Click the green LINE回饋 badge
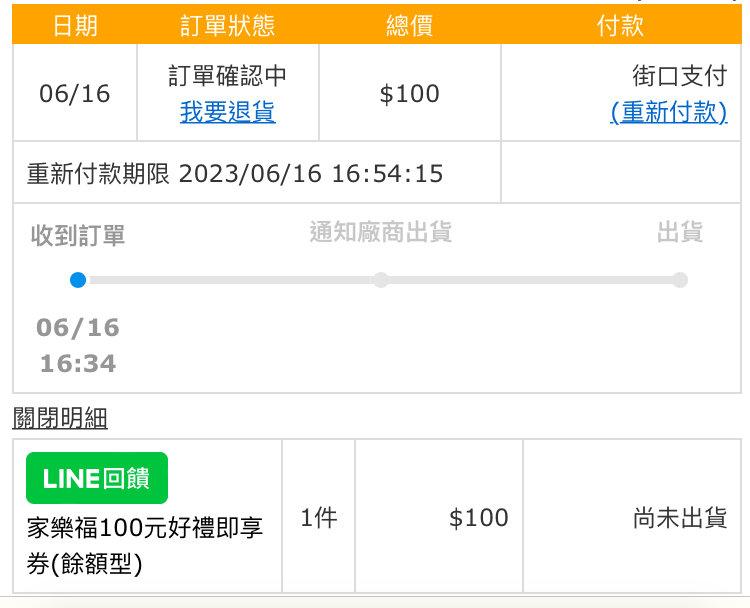750x608 pixels. pyautogui.click(x=97, y=478)
